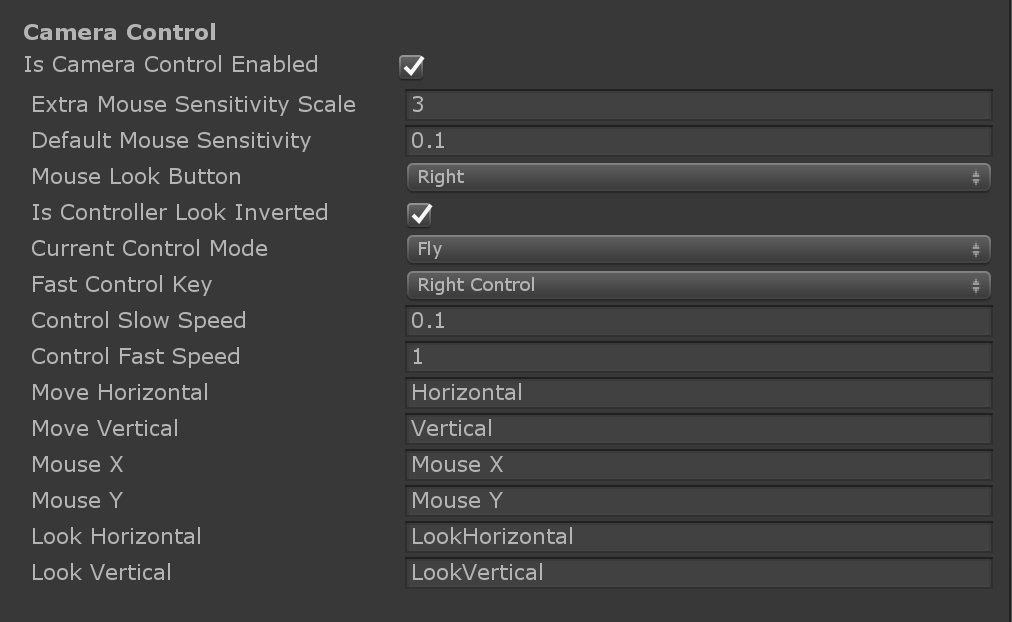Click the Move Vertical field
Image resolution: width=1012 pixels, height=622 pixels.
697,429
